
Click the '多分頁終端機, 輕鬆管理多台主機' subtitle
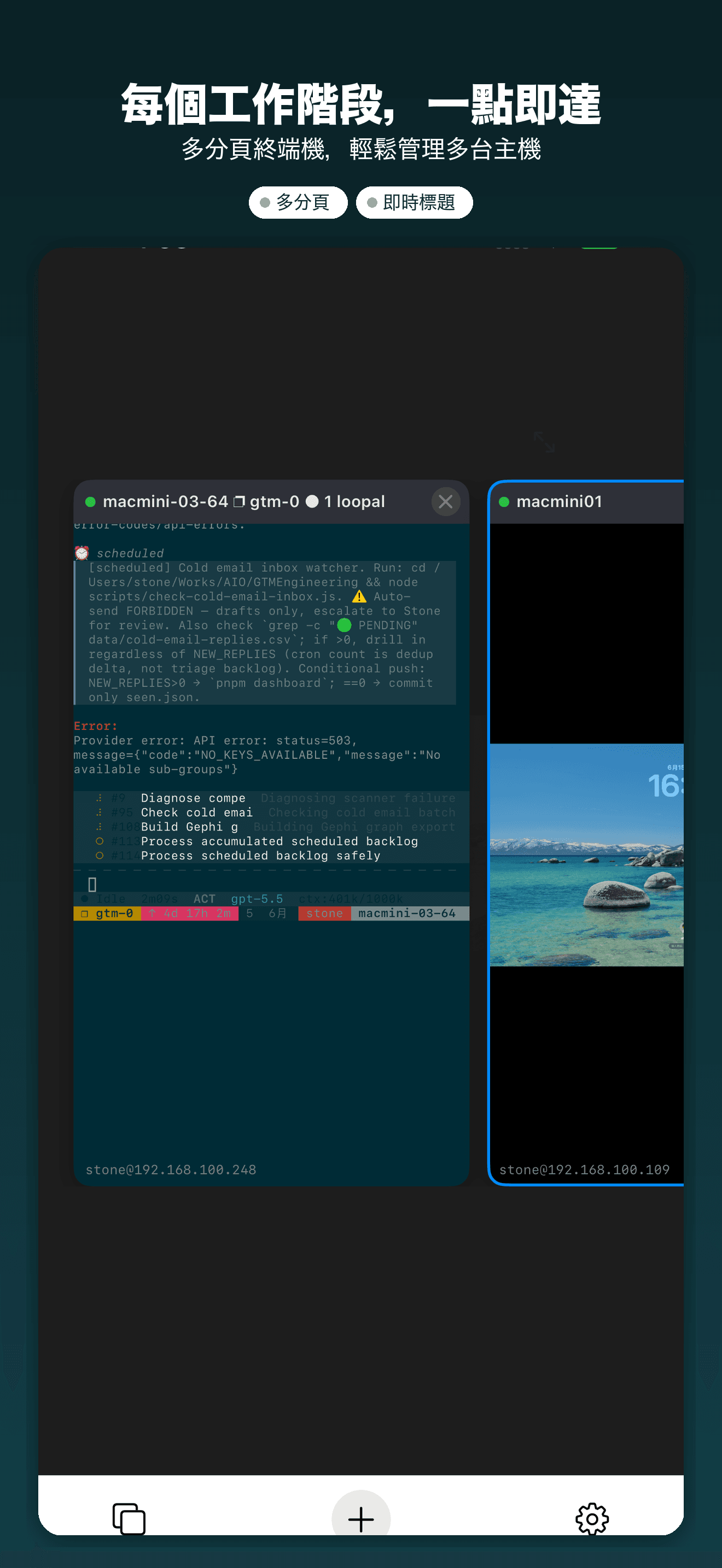point(361,149)
